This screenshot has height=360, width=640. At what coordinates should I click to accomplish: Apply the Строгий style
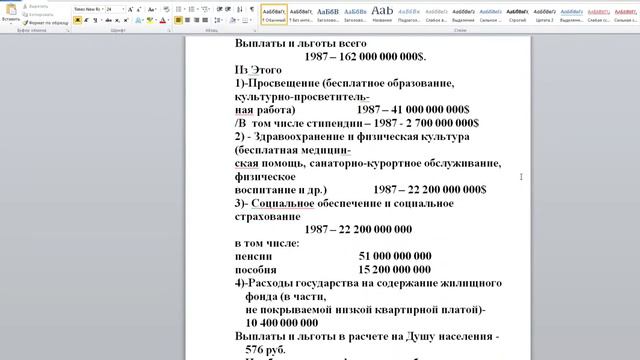click(518, 14)
